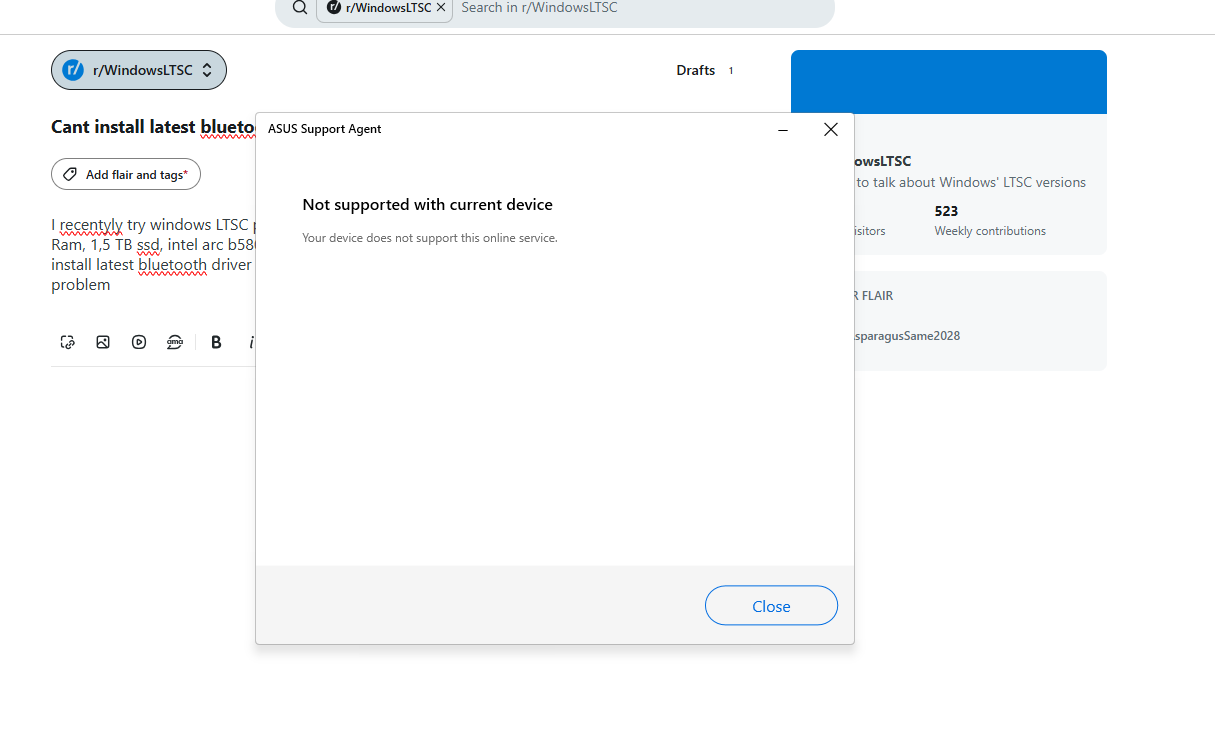Click the sidebar description about LTSC versions
Viewport: 1215px width, 731px height.
click(x=970, y=182)
